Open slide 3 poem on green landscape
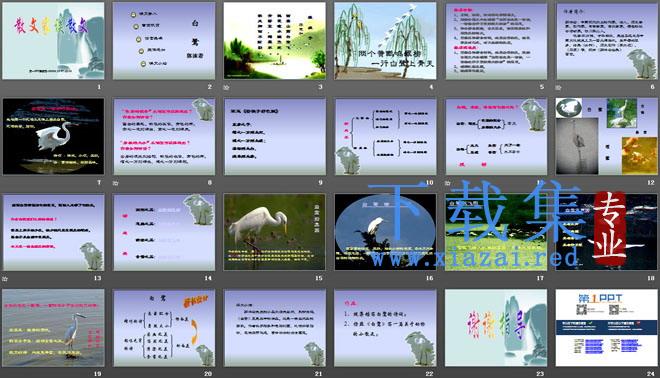This screenshot has width=660, height=378. coord(274,41)
